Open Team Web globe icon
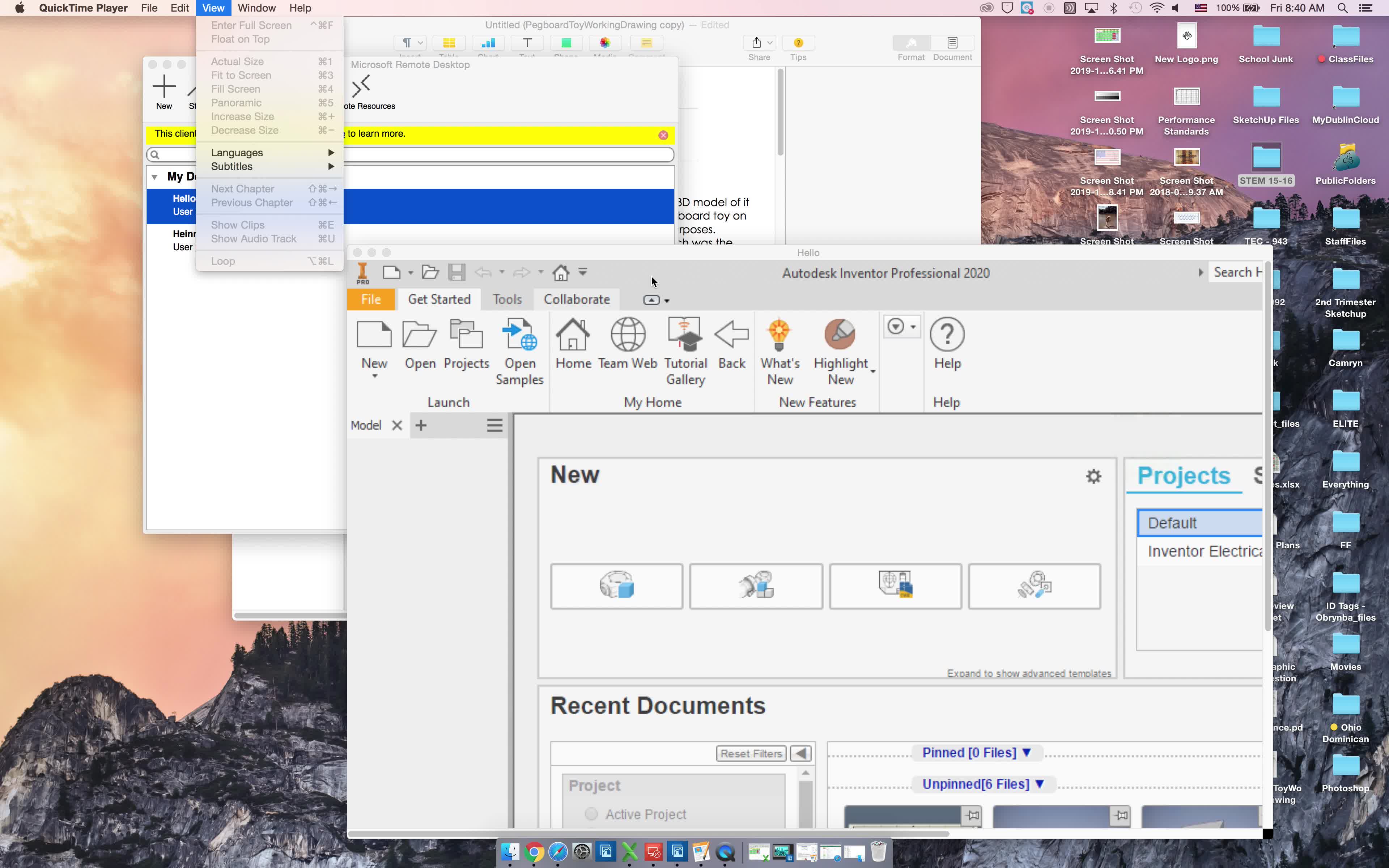Image resolution: width=1389 pixels, height=868 pixels. [x=627, y=335]
